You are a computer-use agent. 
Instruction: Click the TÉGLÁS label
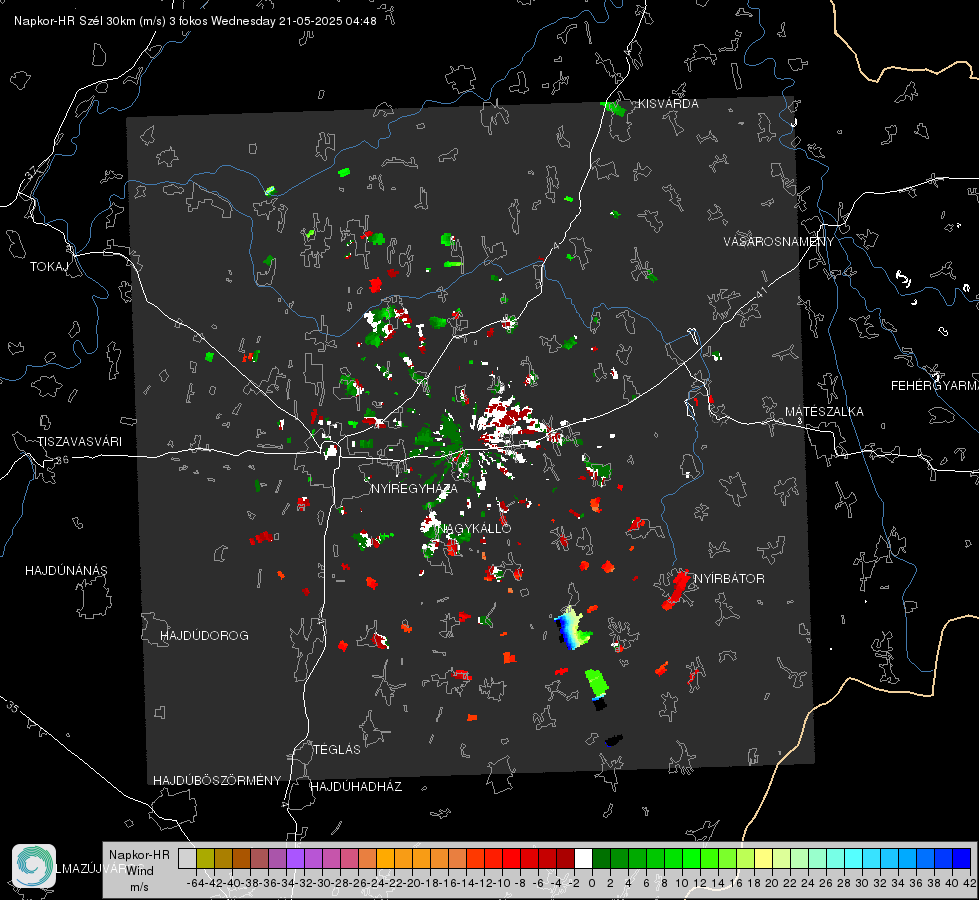point(337,749)
